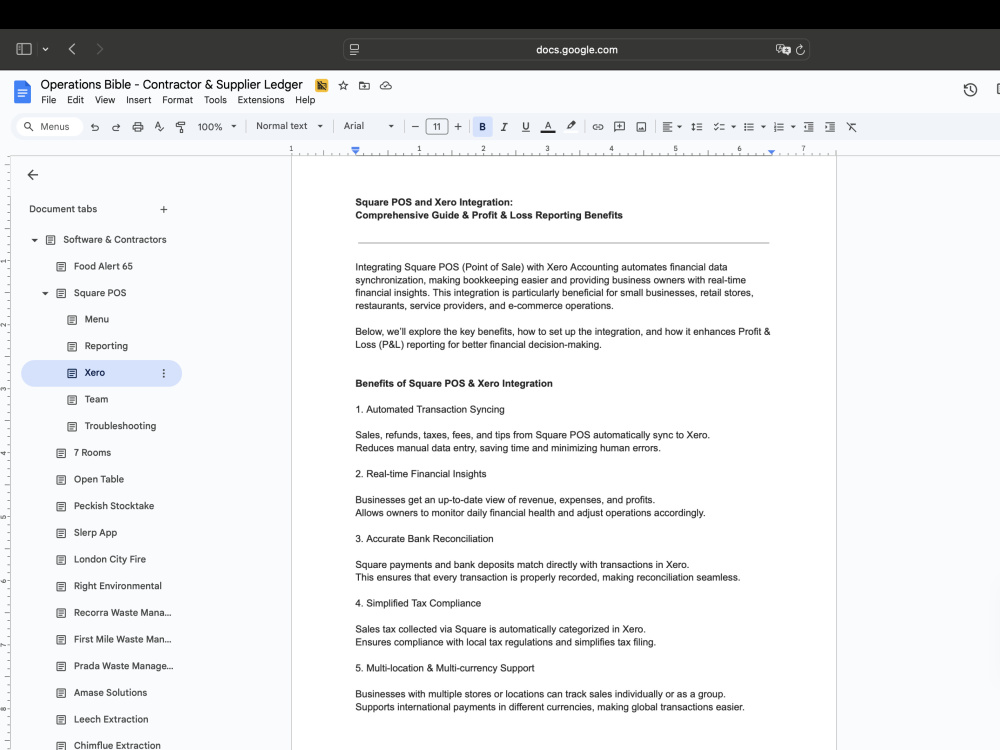The width and height of the screenshot is (1000, 750).
Task: Click the Undo arrow icon
Action: coord(94,127)
